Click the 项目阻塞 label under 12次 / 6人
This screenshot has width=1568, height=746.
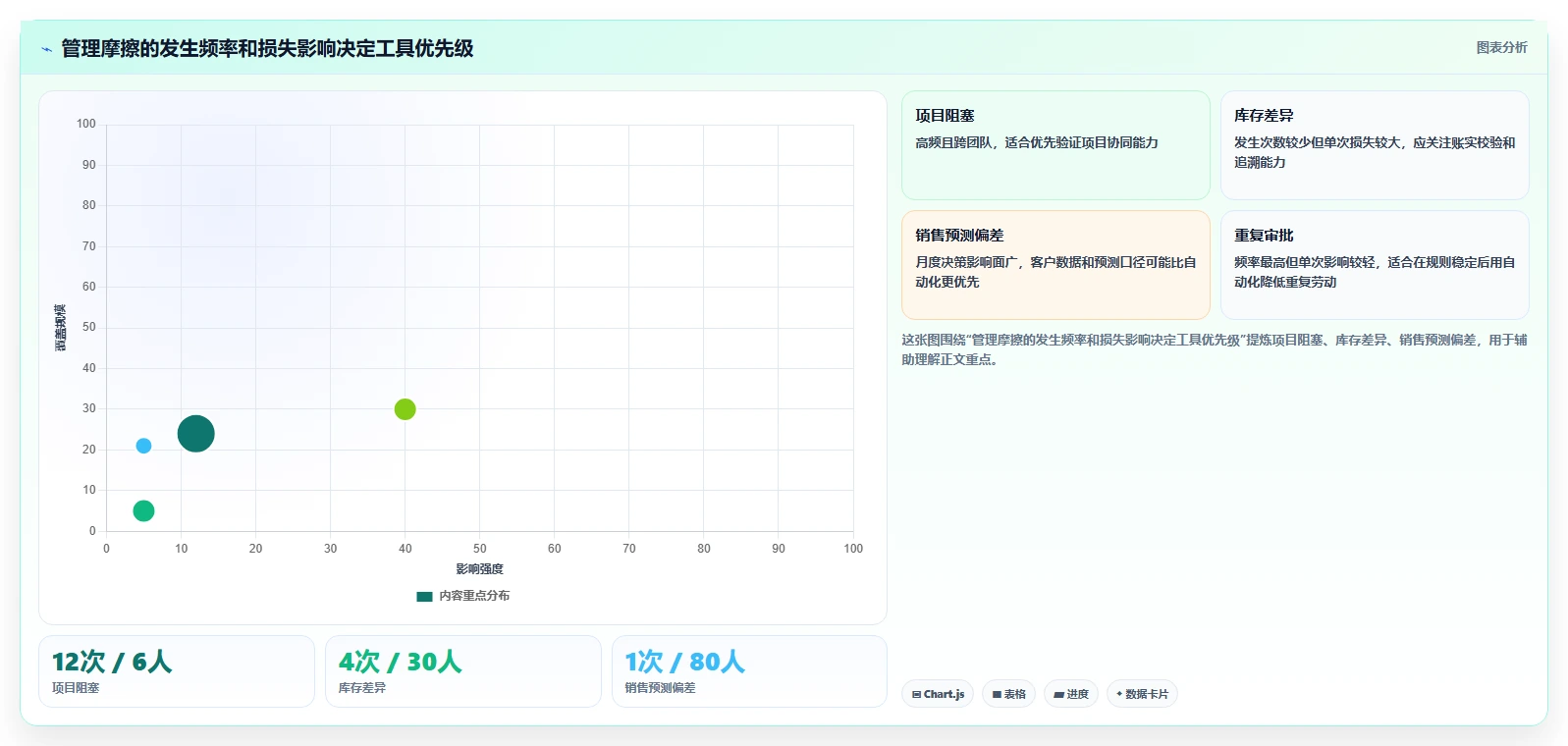click(76, 688)
